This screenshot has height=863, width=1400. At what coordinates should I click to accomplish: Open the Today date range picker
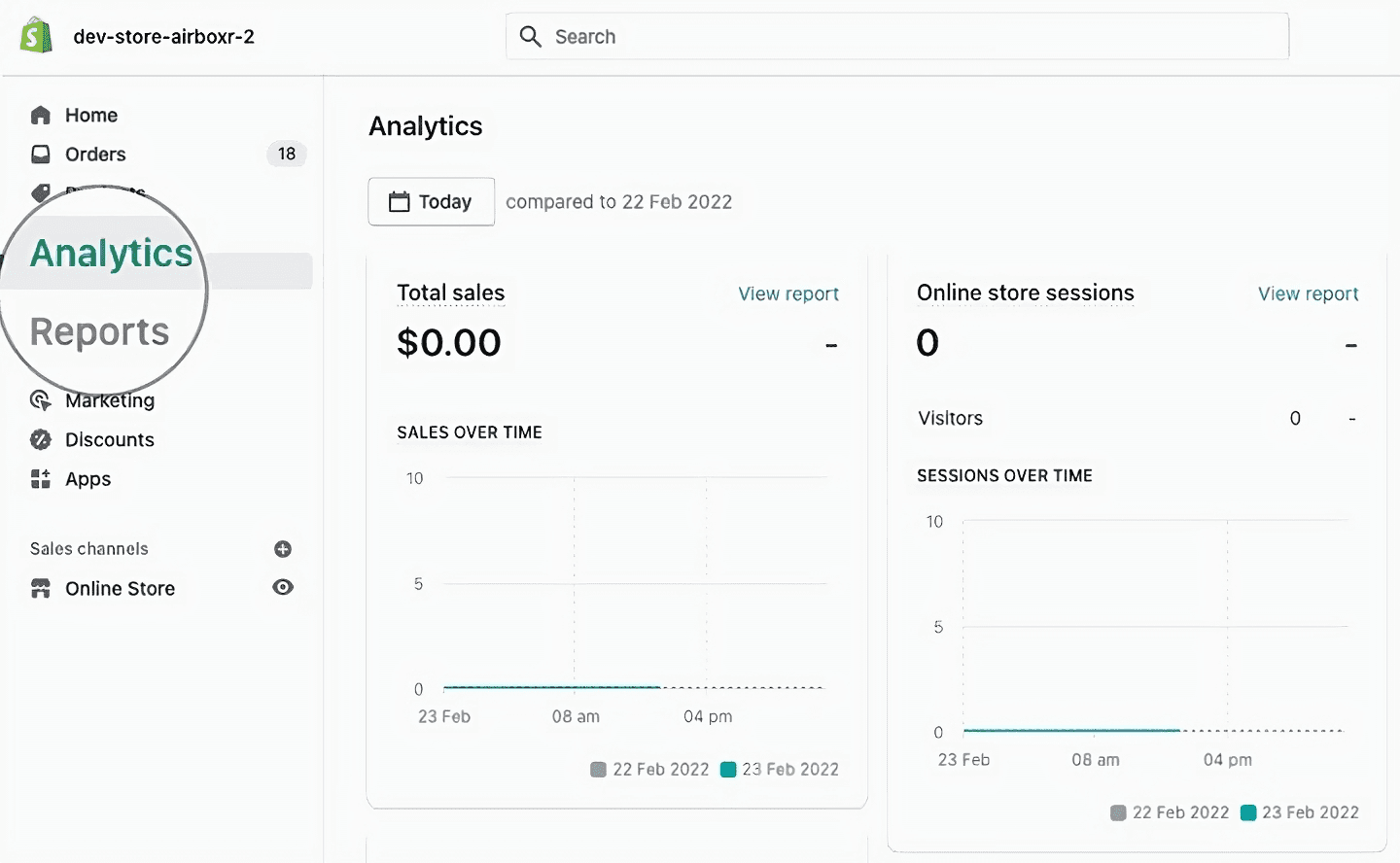432,202
